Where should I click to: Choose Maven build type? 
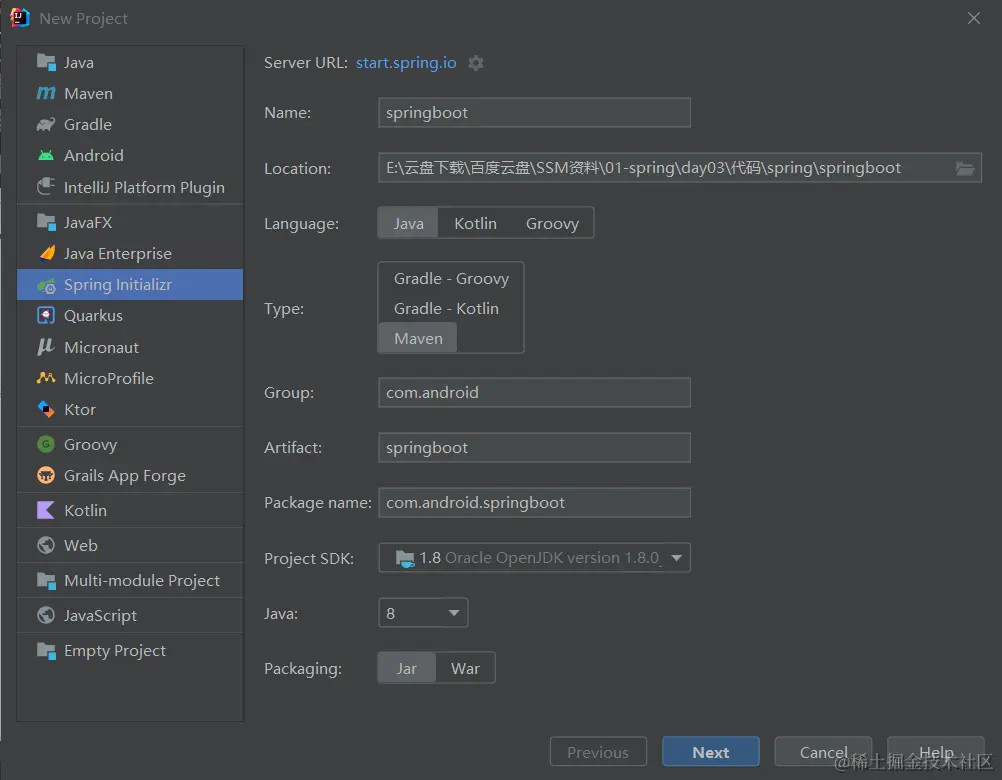[418, 338]
